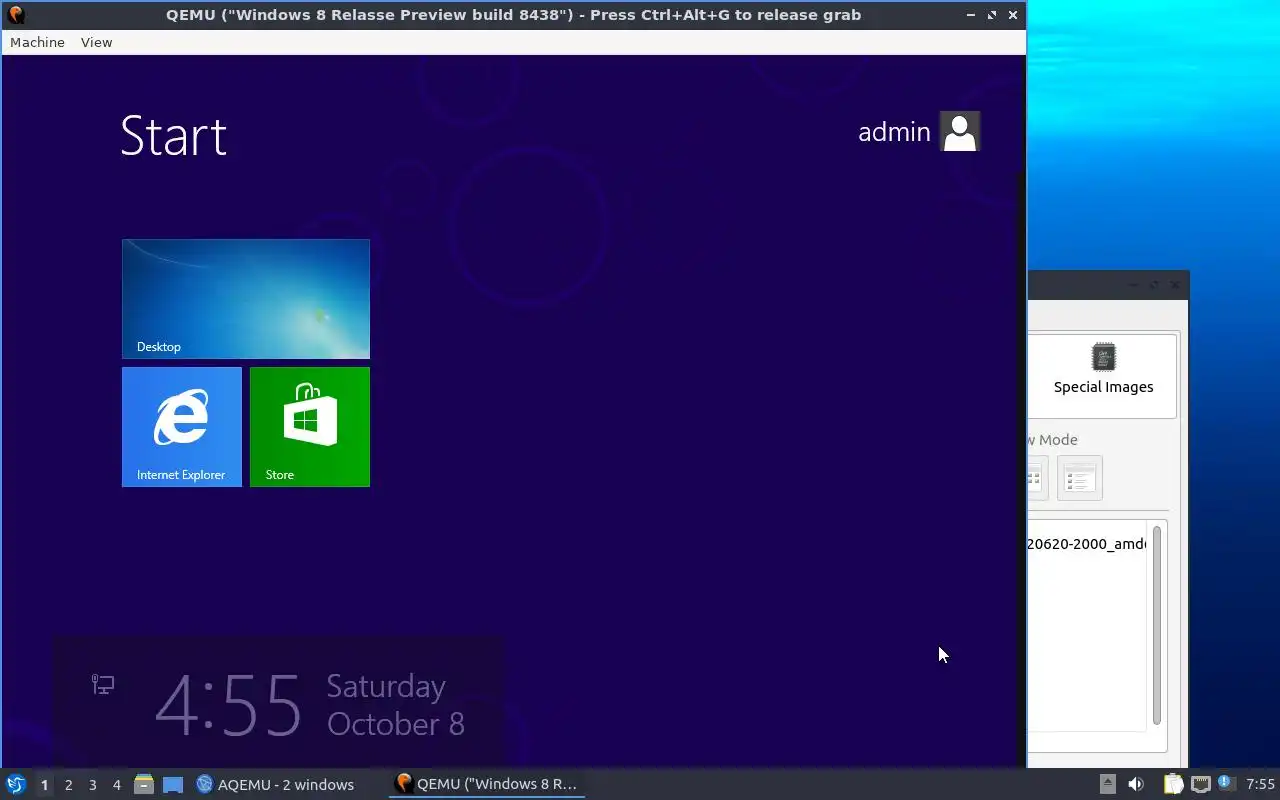Image resolution: width=1280 pixels, height=800 pixels.
Task: Click the volume speaker tray icon
Action: tap(1136, 784)
